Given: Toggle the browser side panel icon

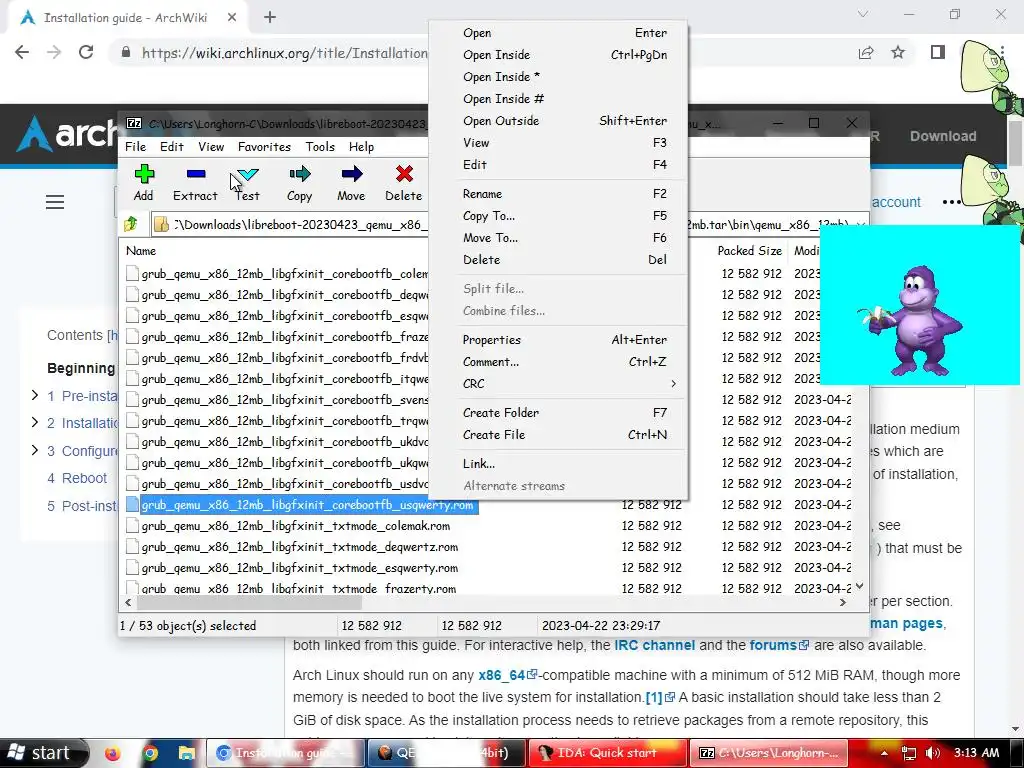Looking at the screenshot, I should pyautogui.click(x=938, y=52).
